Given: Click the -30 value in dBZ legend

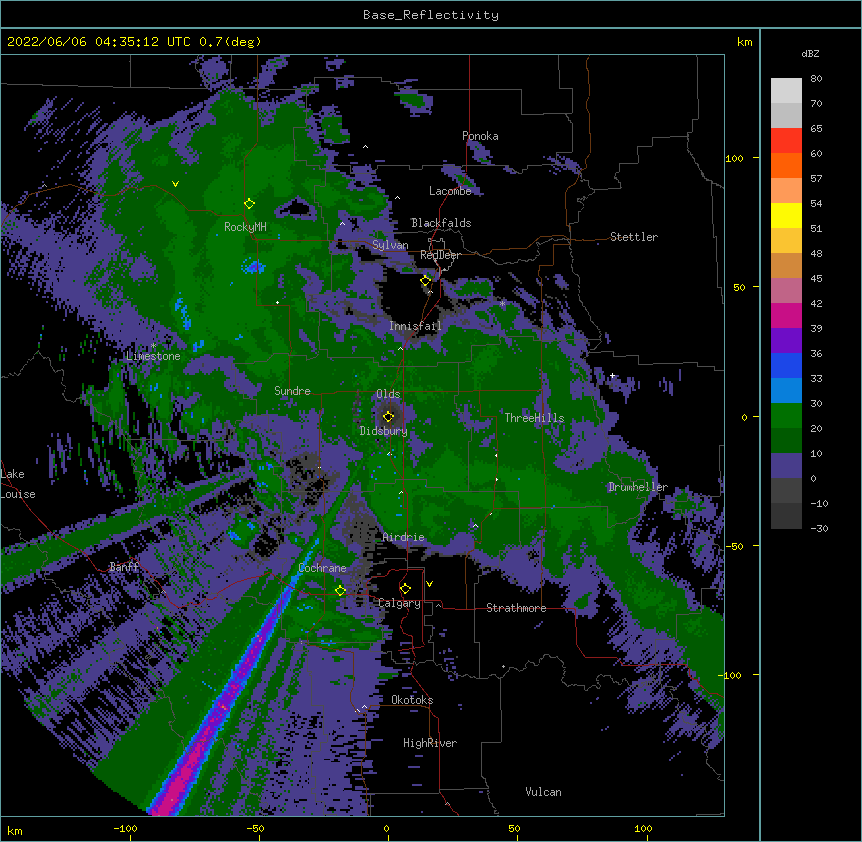Looking at the screenshot, I should point(819,528).
